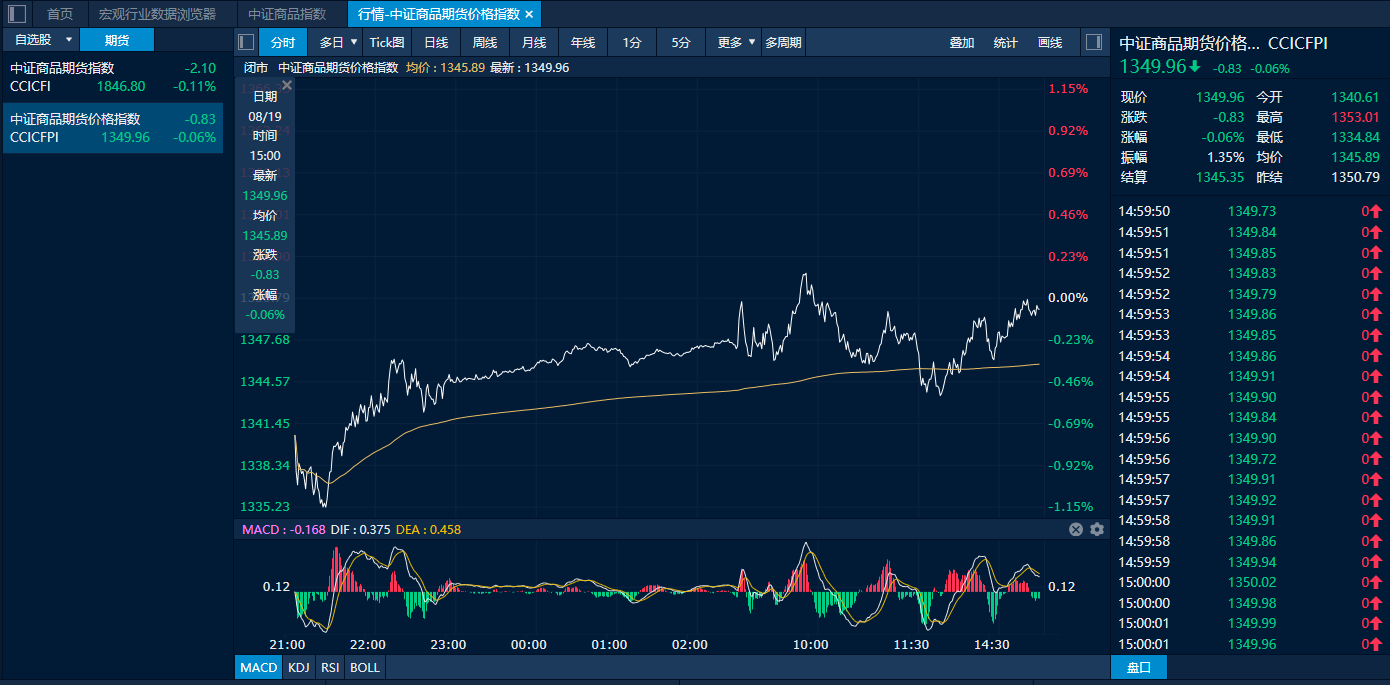Open the 画线 drawing tool
The width and height of the screenshot is (1390, 685).
[x=1050, y=42]
